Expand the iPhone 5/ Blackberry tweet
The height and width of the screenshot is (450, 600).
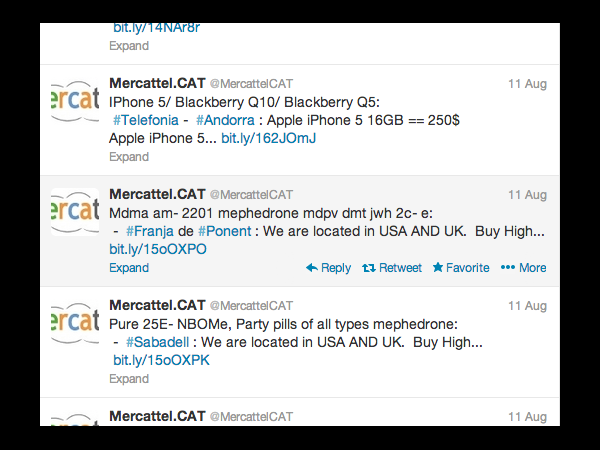(x=129, y=157)
